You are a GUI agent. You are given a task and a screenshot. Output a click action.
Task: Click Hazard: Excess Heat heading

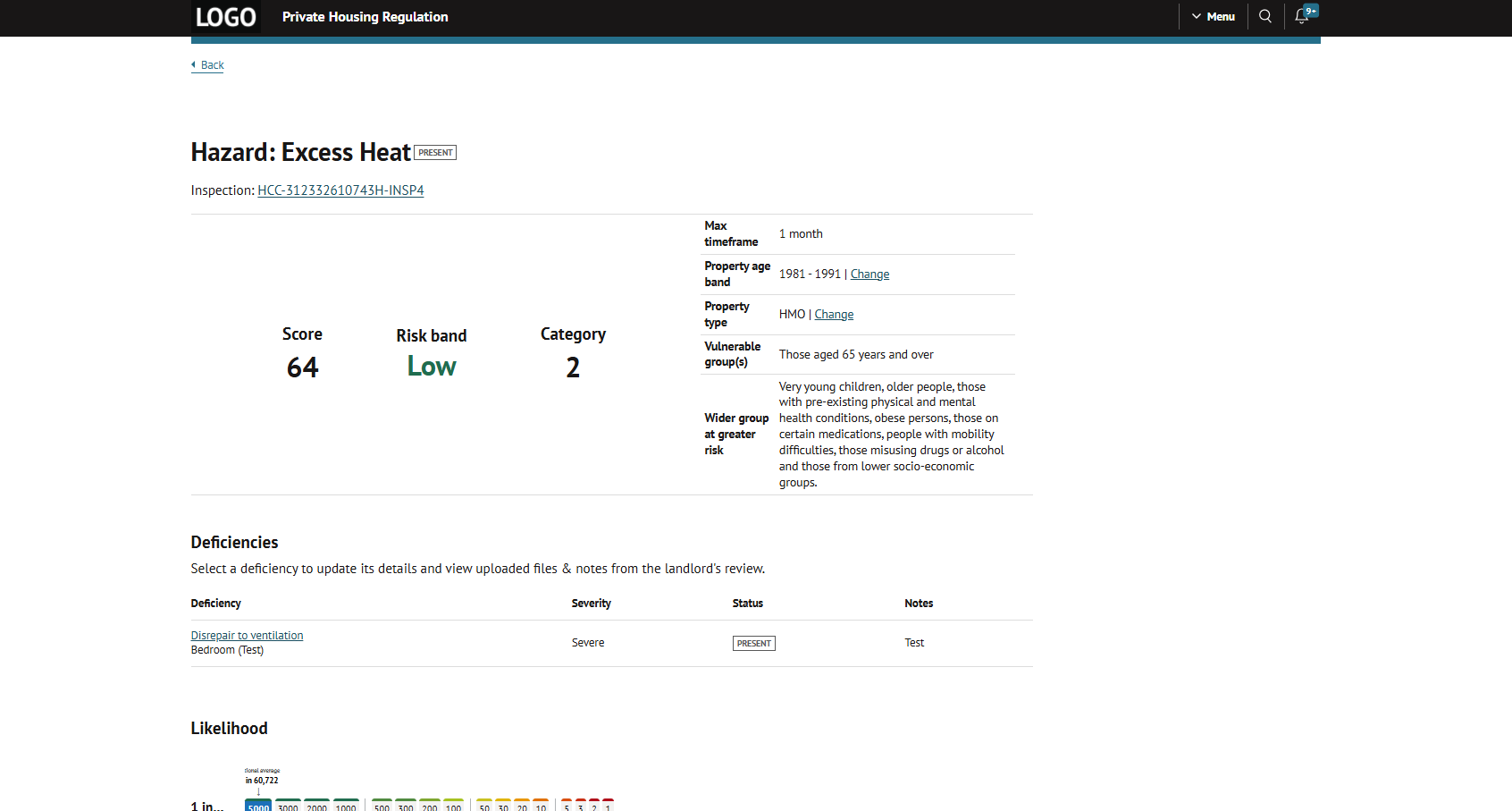pyautogui.click(x=300, y=153)
